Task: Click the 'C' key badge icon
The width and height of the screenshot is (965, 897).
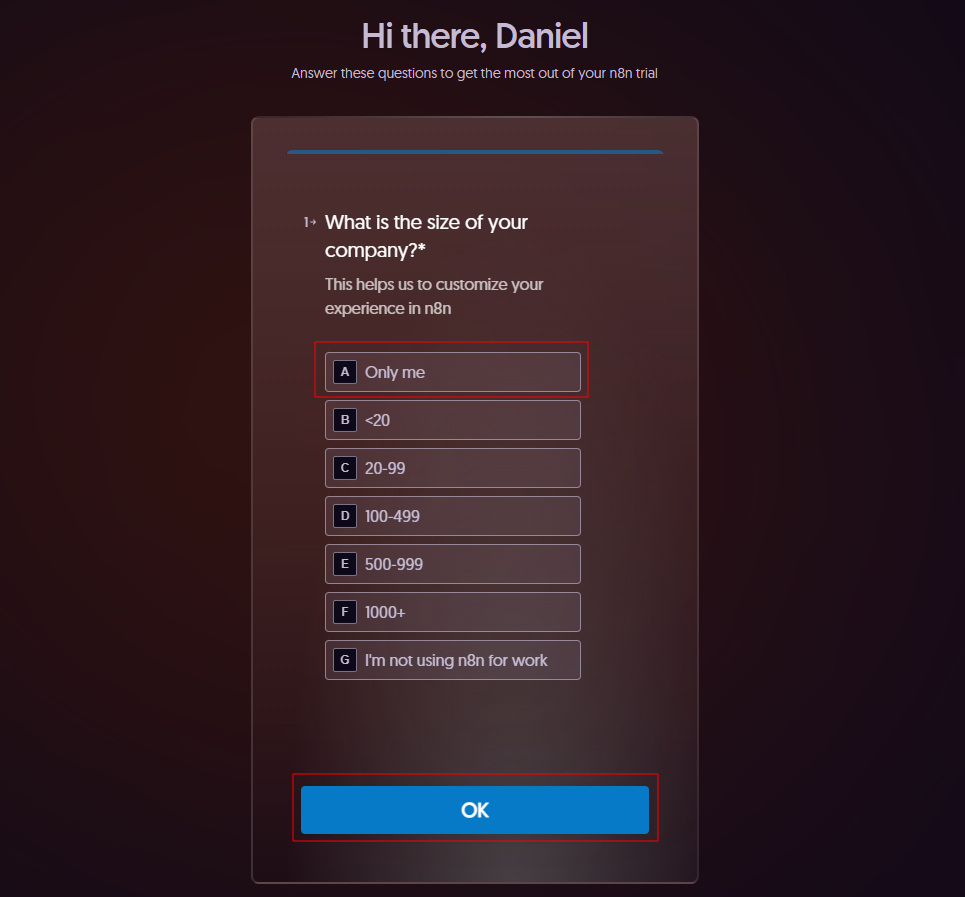Action: [345, 468]
